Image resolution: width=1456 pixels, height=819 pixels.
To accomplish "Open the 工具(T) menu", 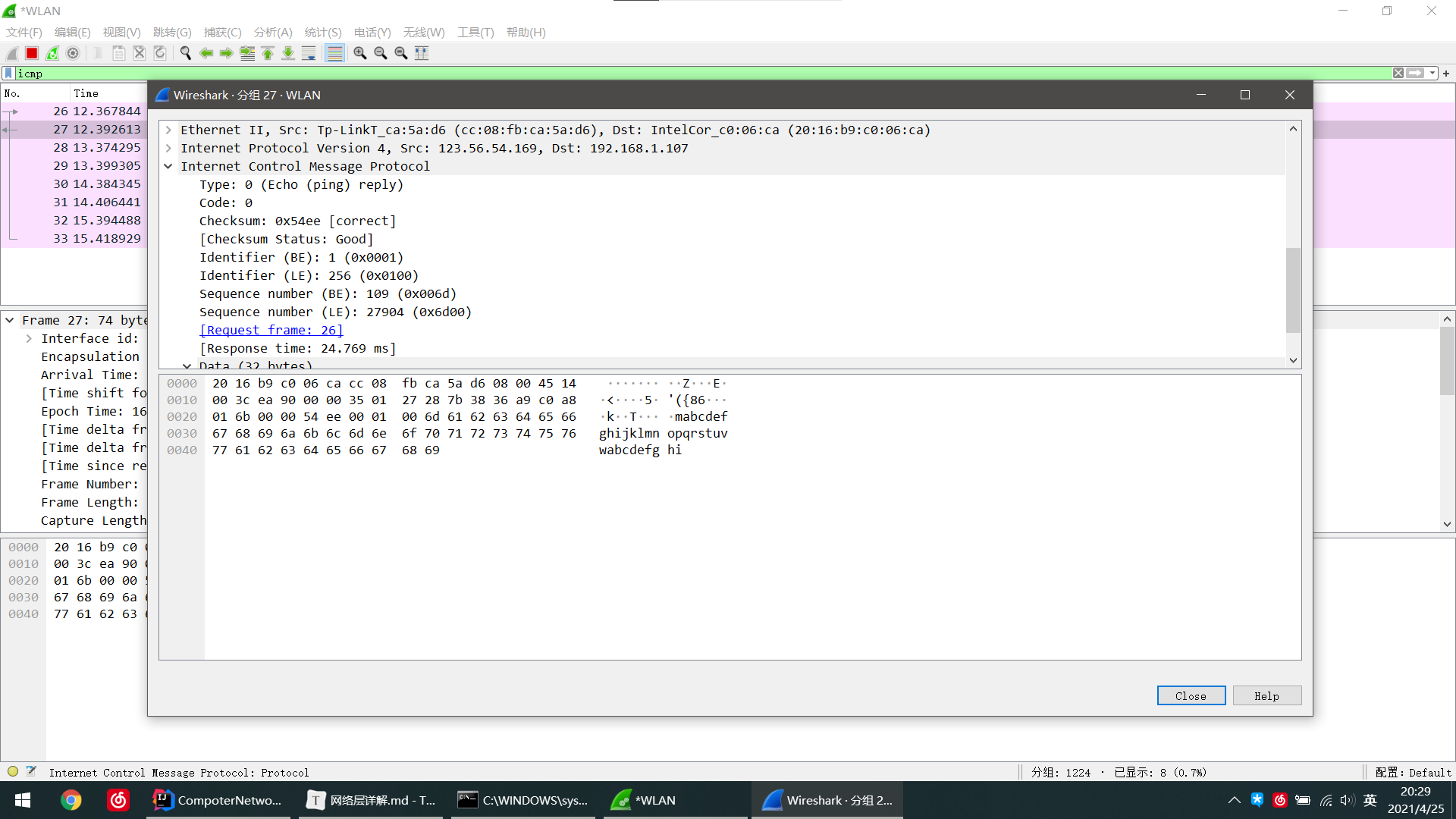I will [475, 33].
